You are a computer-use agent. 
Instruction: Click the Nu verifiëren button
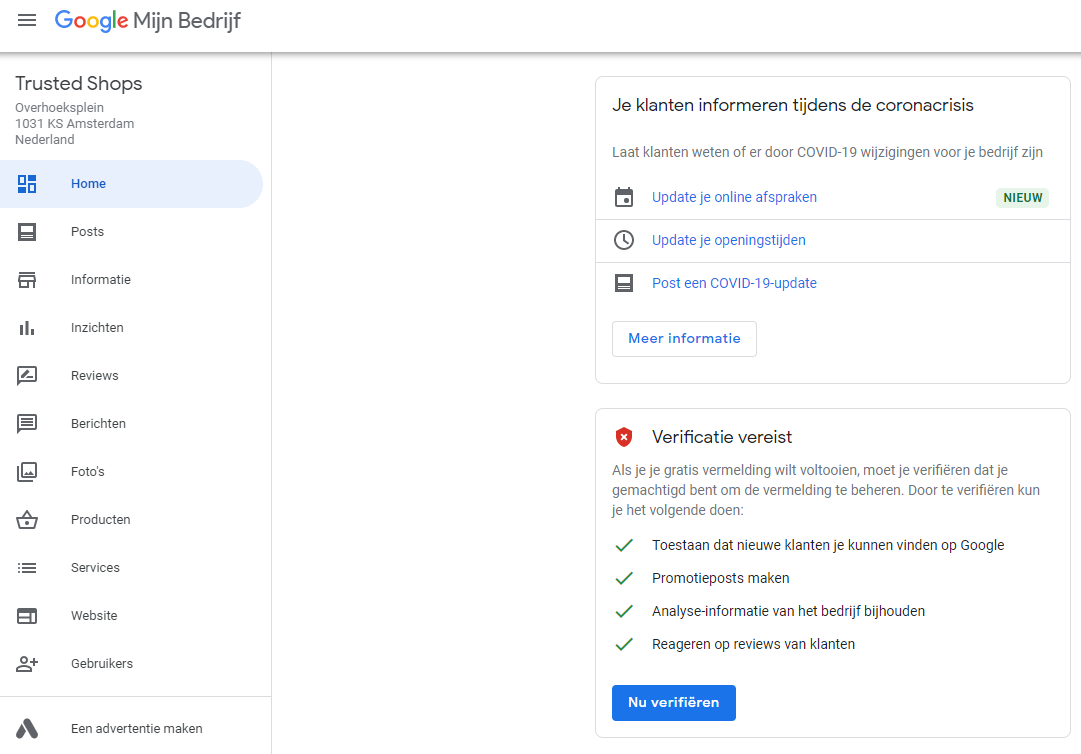(x=674, y=703)
